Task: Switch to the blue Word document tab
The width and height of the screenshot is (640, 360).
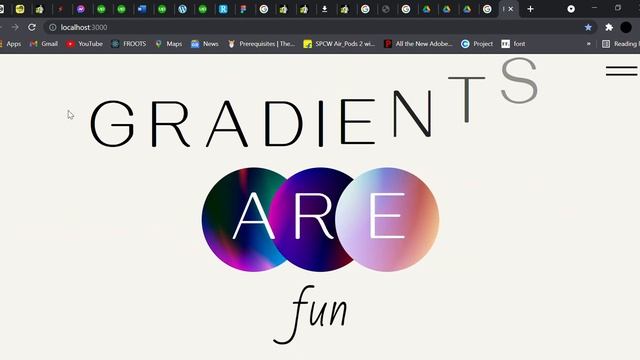Action: point(142,9)
